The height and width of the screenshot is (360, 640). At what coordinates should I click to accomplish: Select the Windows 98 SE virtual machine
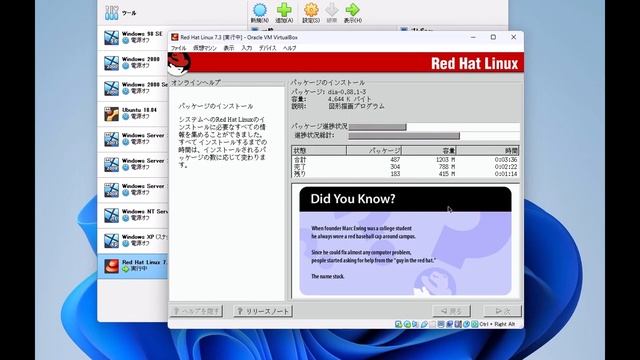click(x=133, y=38)
